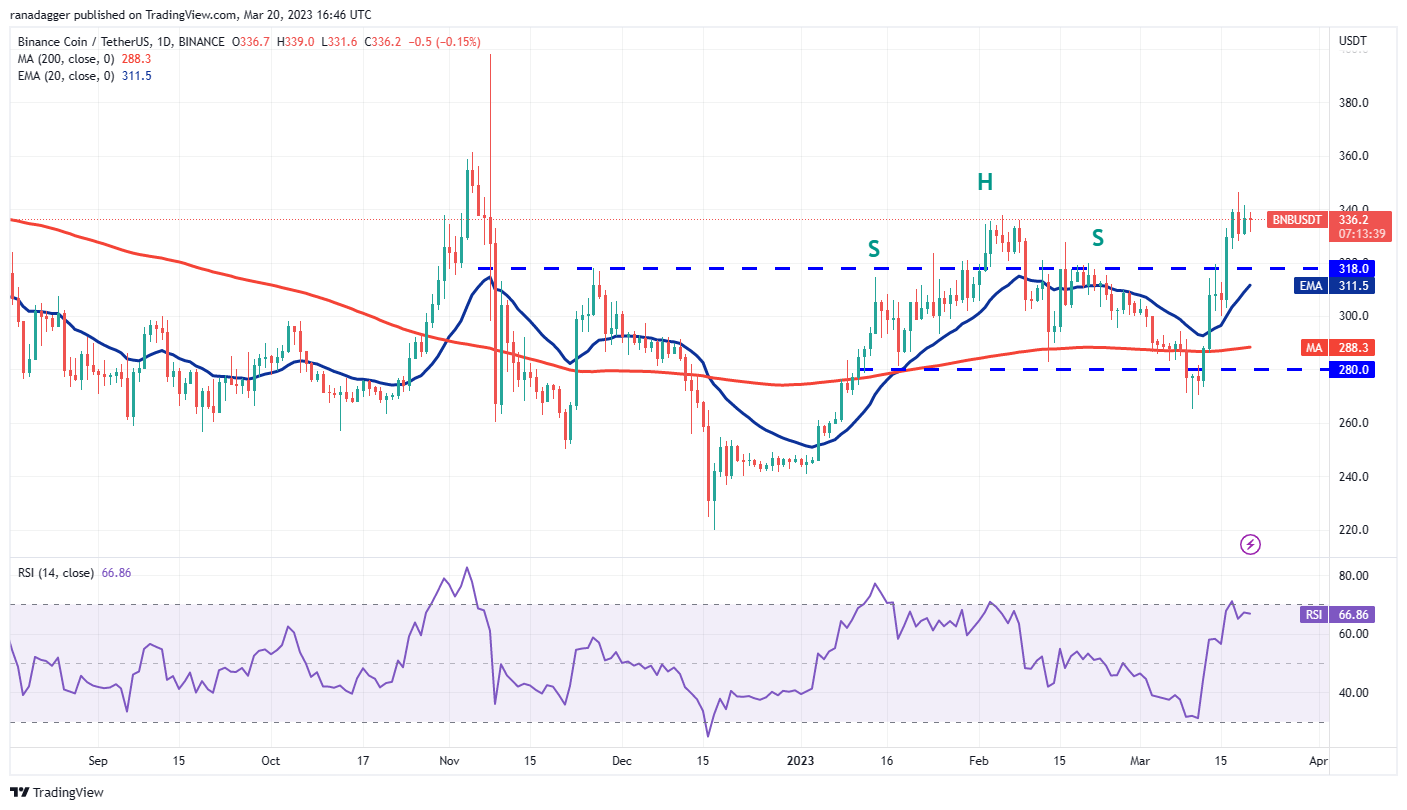The image size is (1407, 810).
Task: Click the '40.00' RSI axis label
Action: (x=1354, y=693)
